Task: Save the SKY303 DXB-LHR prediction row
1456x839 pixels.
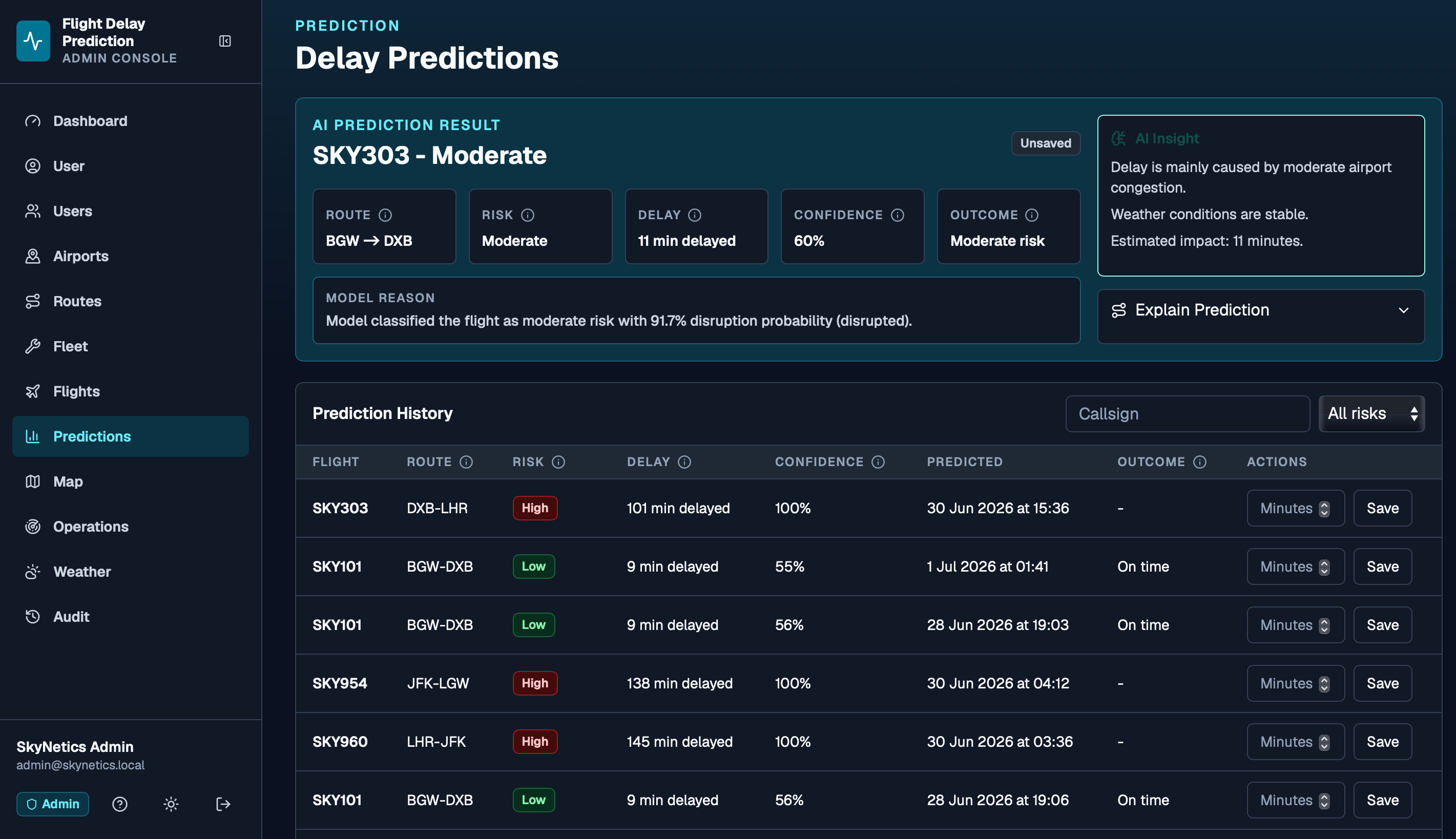Action: tap(1382, 508)
